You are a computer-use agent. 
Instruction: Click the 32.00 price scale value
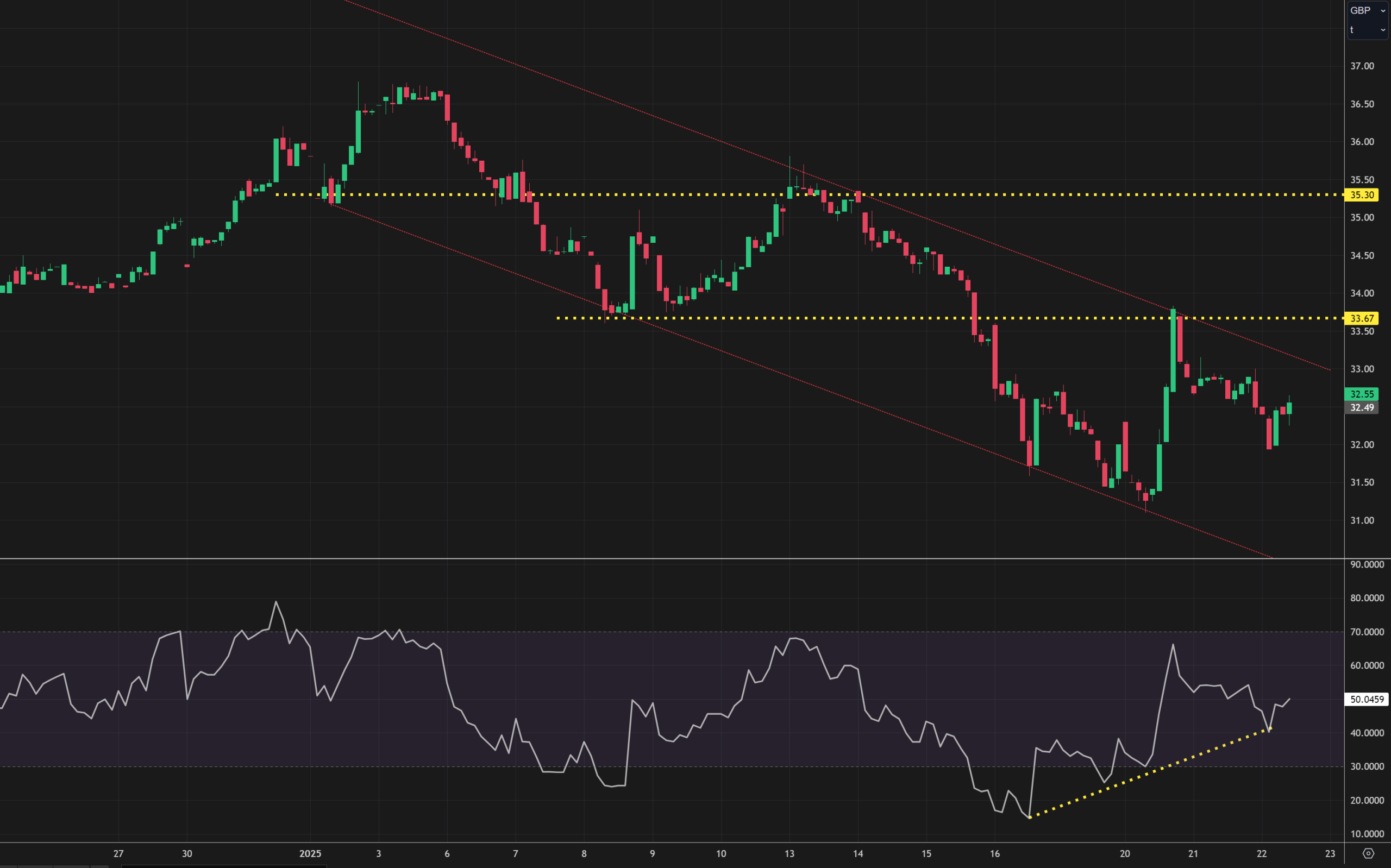(1362, 445)
